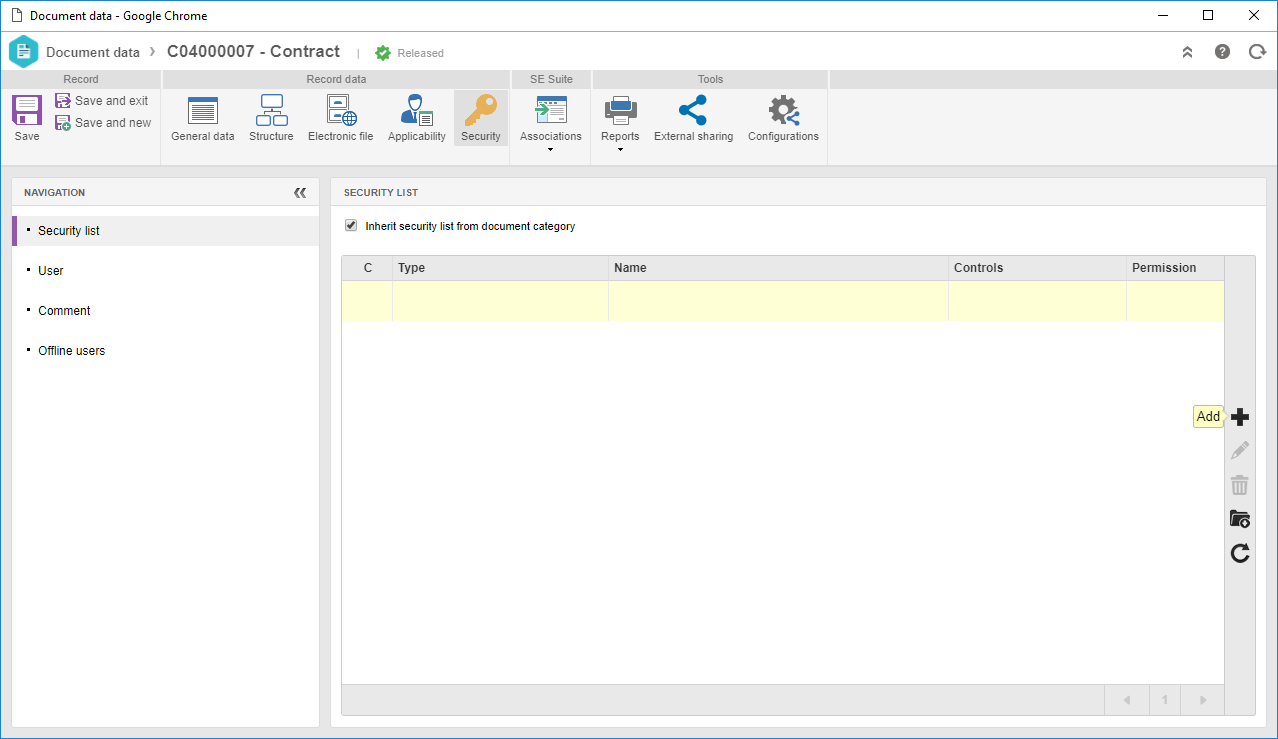
Task: Toggle Inherit security list from document category
Action: click(x=351, y=226)
